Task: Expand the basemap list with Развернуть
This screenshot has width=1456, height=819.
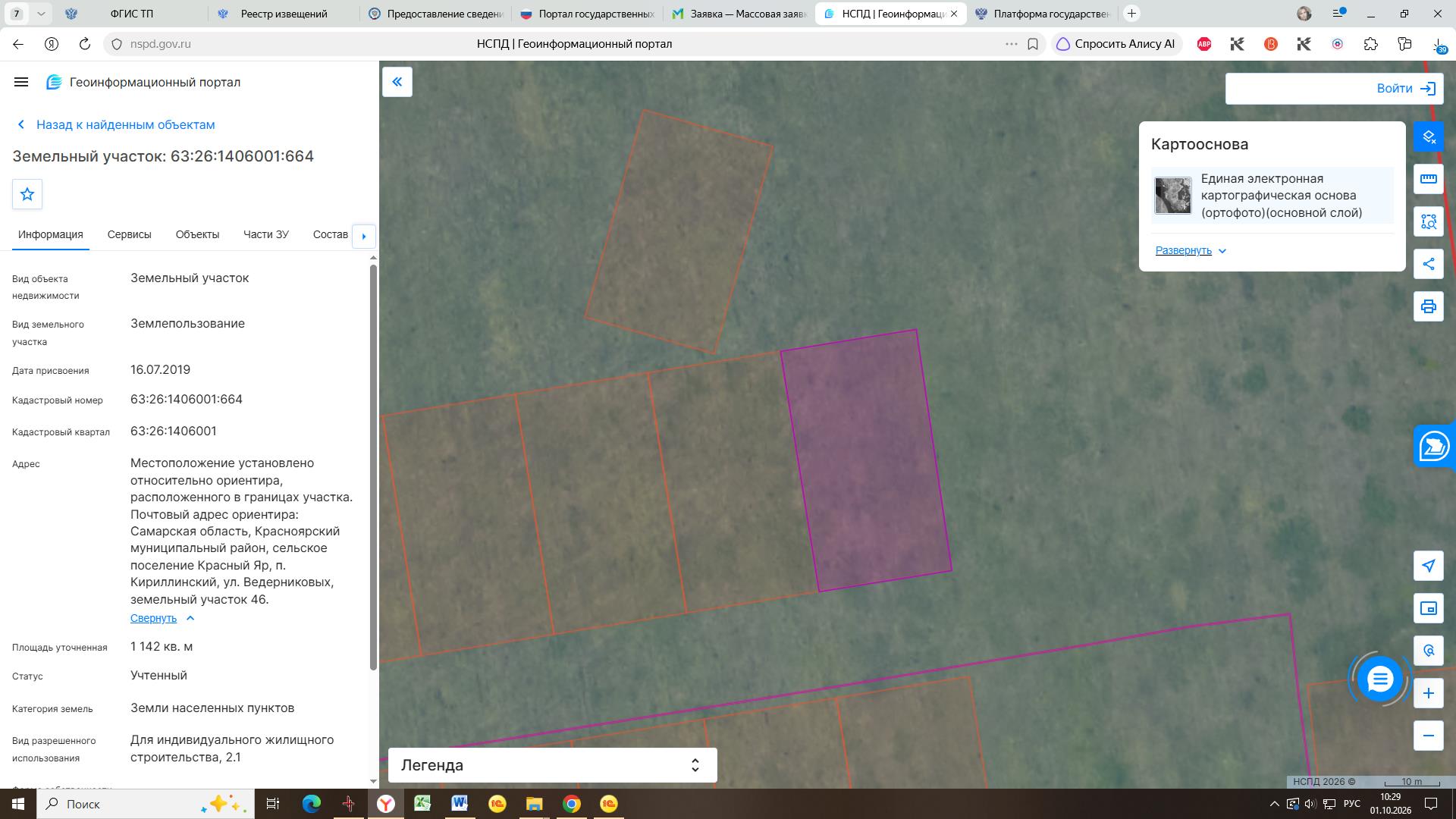Action: click(x=1191, y=250)
